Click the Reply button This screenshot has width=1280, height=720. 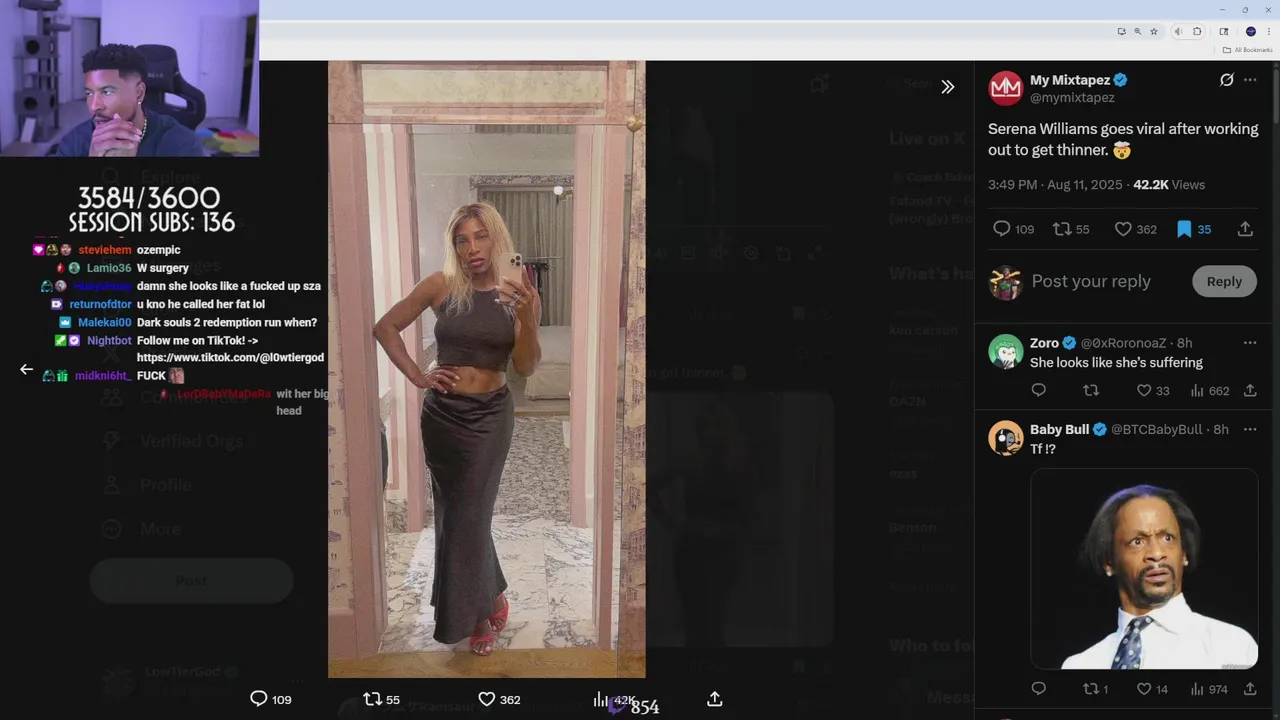[1224, 282]
